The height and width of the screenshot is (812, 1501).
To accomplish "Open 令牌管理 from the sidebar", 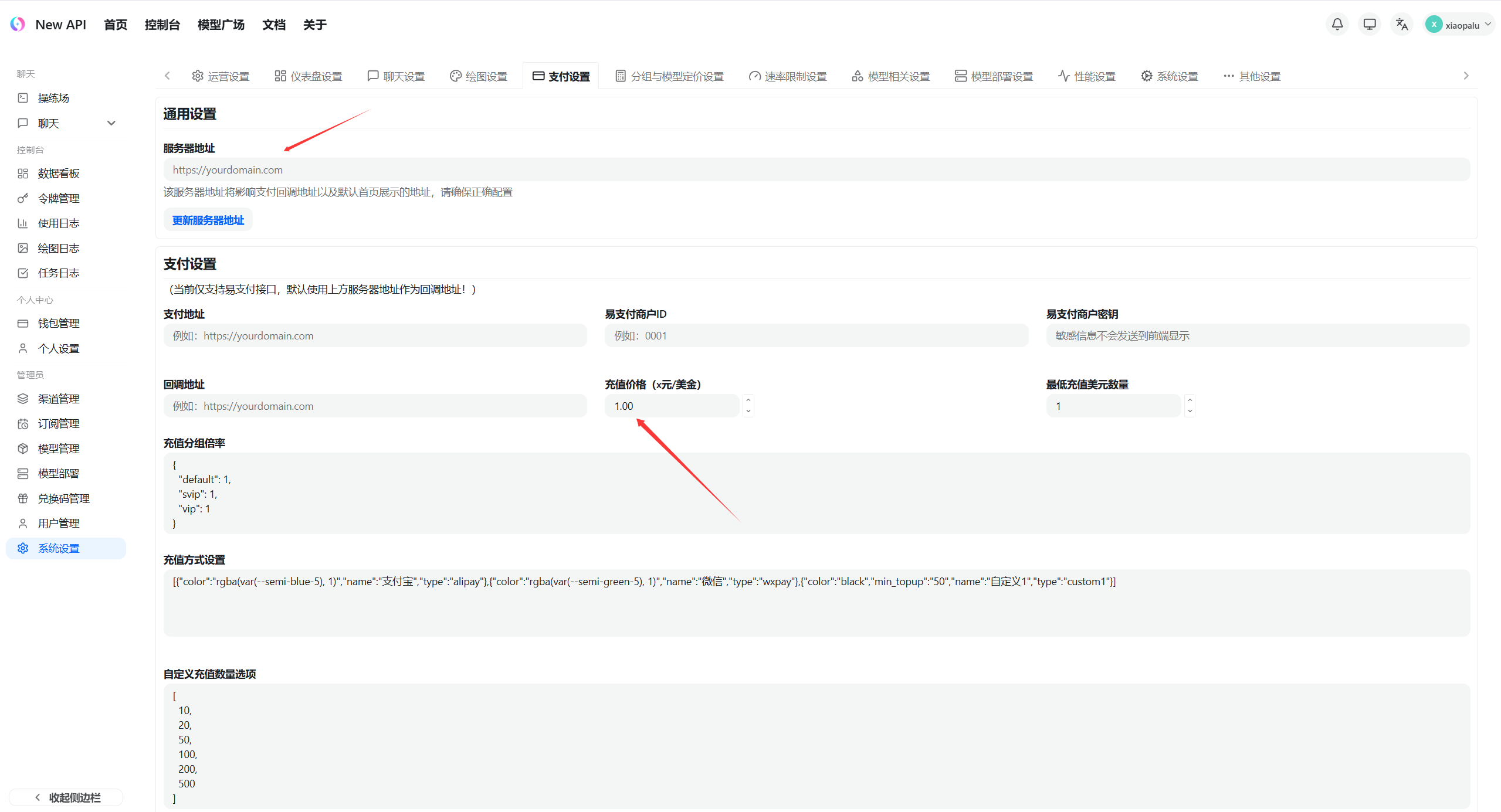I will click(x=59, y=199).
